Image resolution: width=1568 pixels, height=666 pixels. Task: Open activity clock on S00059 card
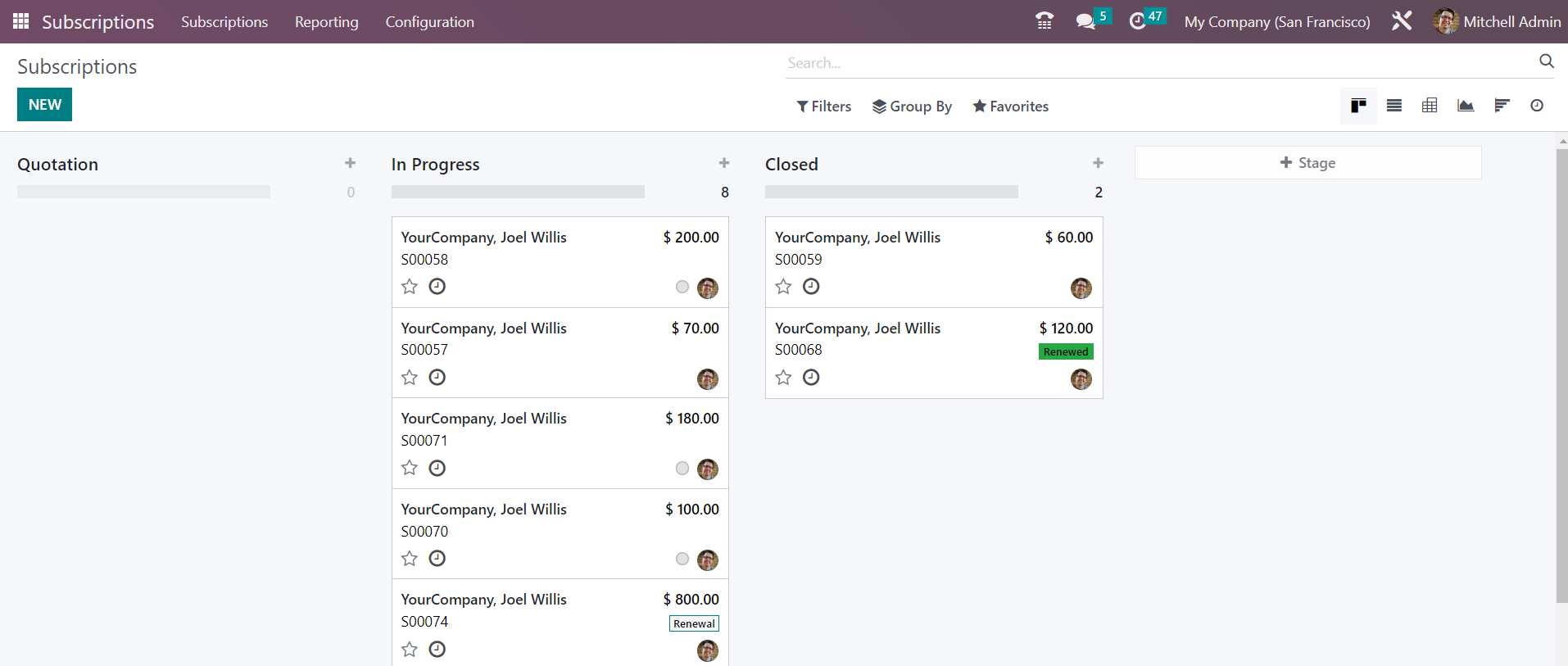pyautogui.click(x=811, y=287)
